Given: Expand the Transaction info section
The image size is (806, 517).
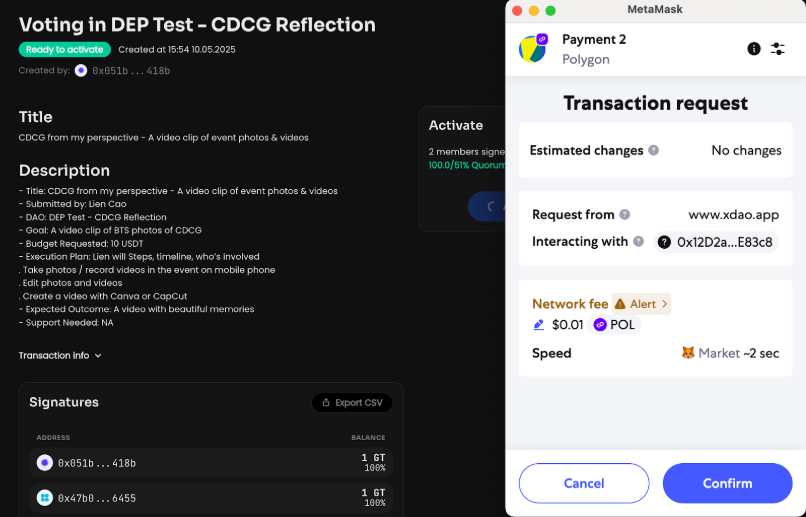Looking at the screenshot, I should (60, 356).
